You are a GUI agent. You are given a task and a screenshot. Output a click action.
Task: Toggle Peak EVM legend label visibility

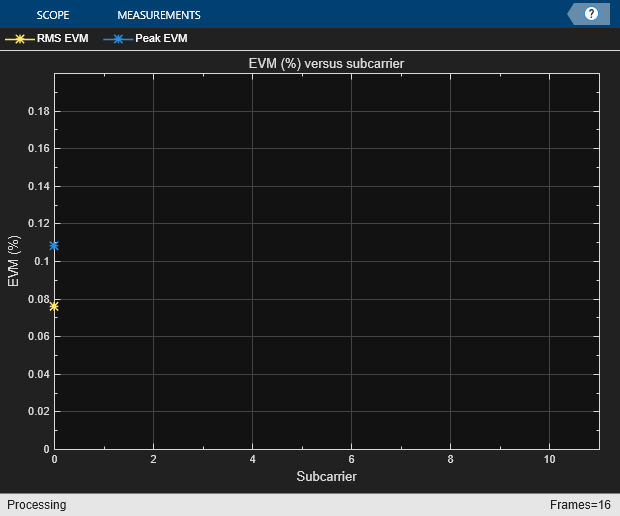coord(160,39)
